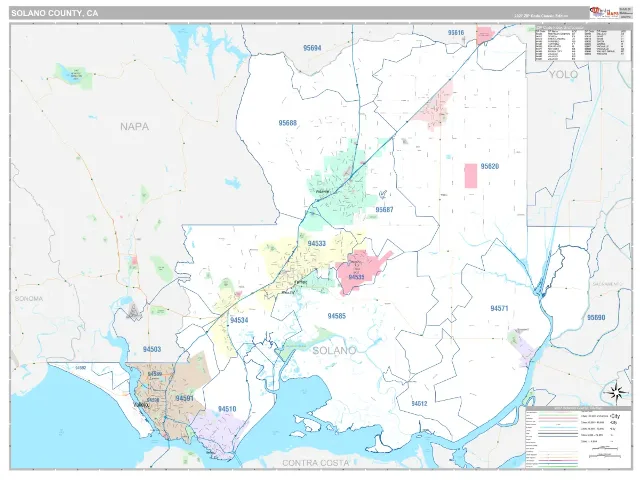
Task: Select ZIP code label 94503
Action: point(152,349)
